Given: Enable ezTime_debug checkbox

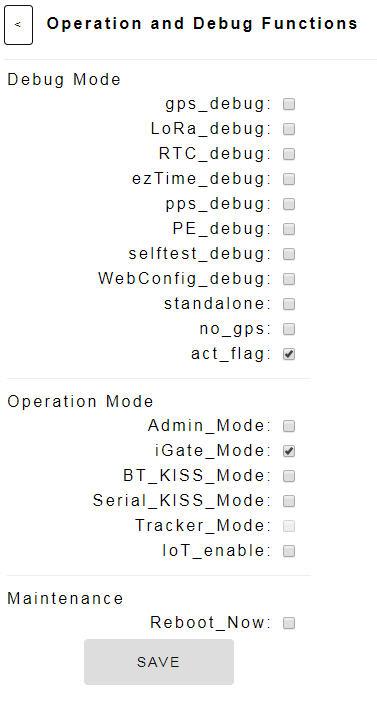Looking at the screenshot, I should (x=289, y=180).
